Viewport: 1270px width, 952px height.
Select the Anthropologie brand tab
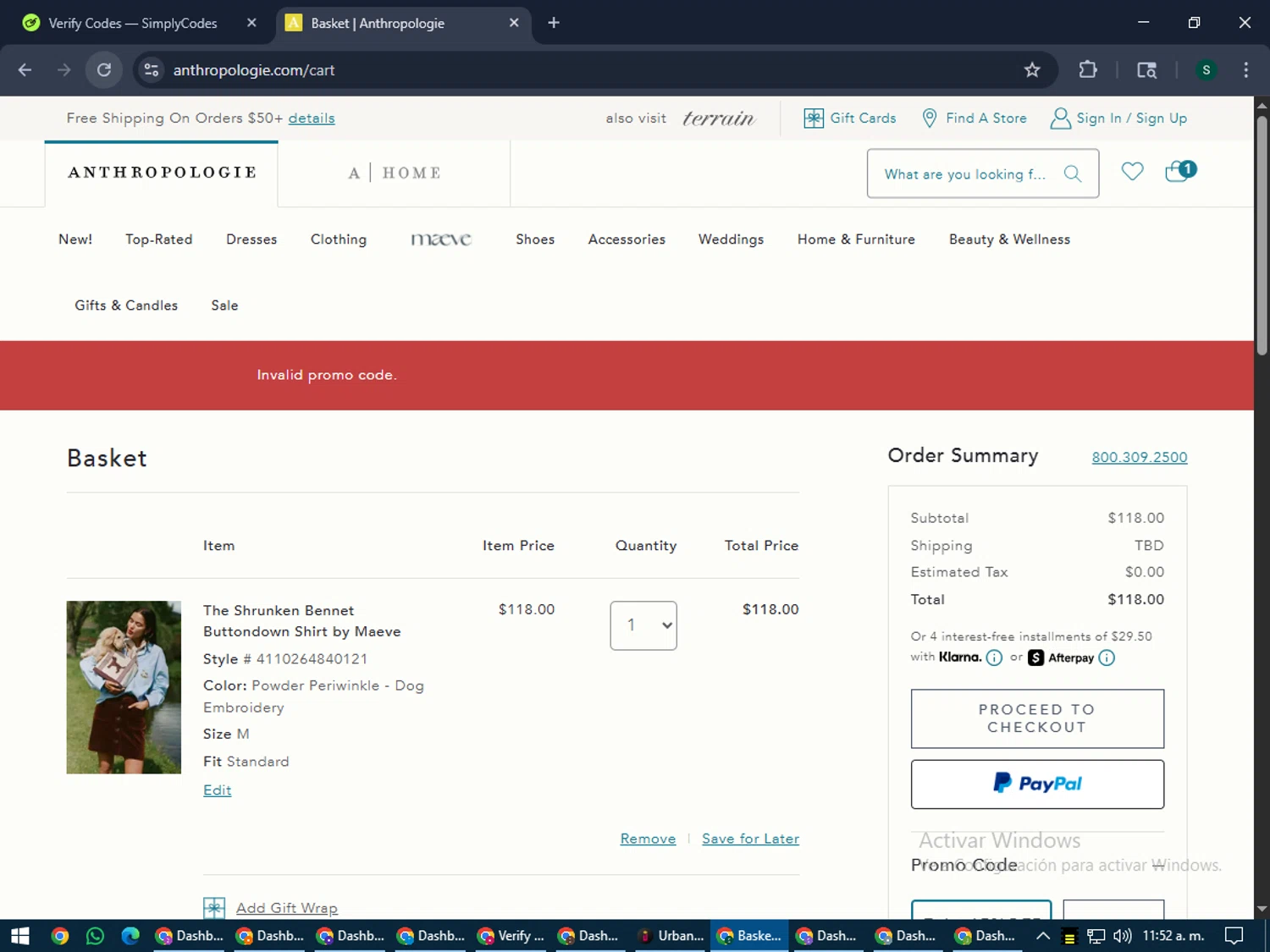pos(162,173)
